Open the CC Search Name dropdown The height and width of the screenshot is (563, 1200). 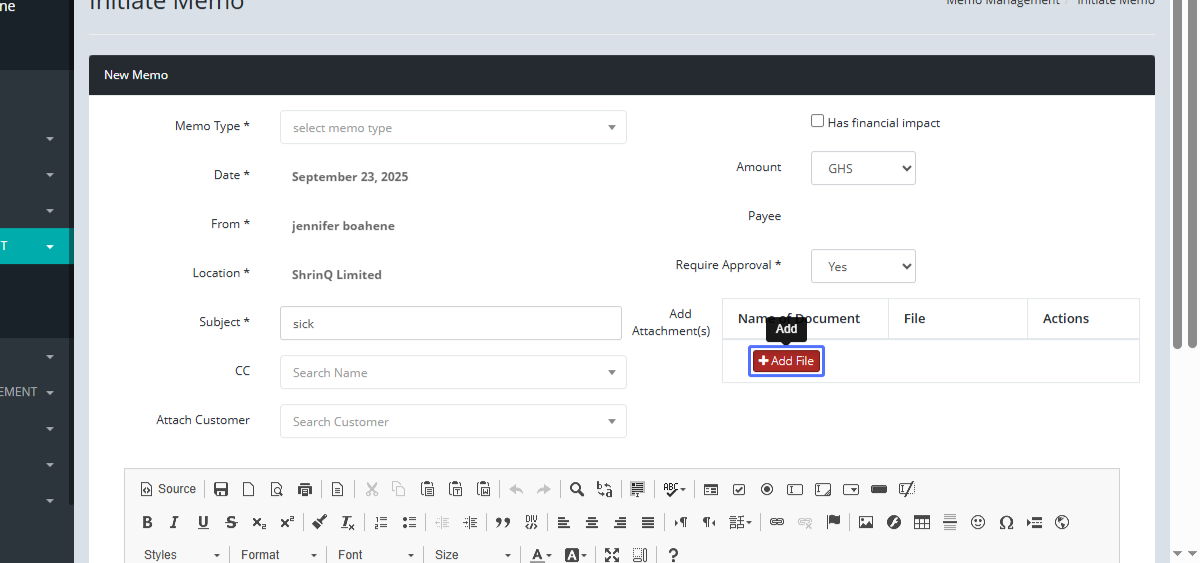click(453, 372)
